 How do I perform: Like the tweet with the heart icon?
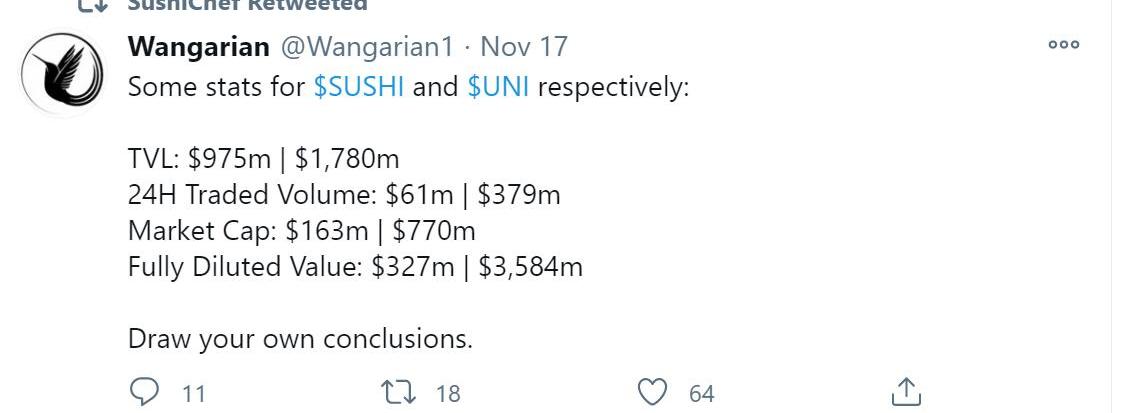[x=652, y=392]
